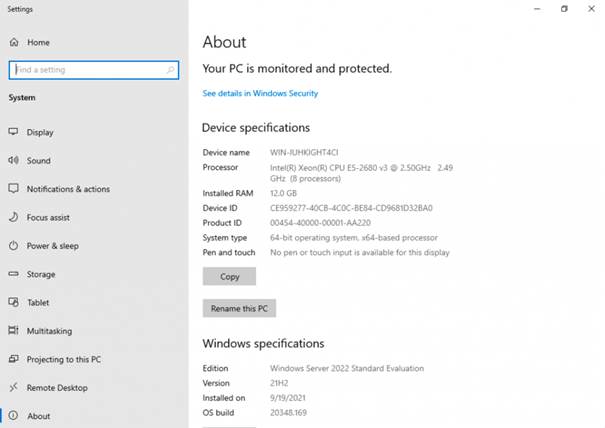Click the Sound speaker icon
Viewport: 605px width, 428px height.
(x=14, y=160)
